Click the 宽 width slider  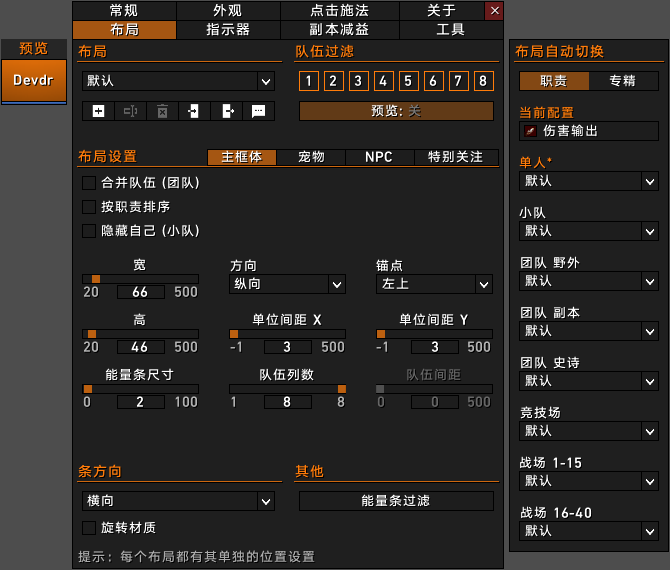(140, 279)
